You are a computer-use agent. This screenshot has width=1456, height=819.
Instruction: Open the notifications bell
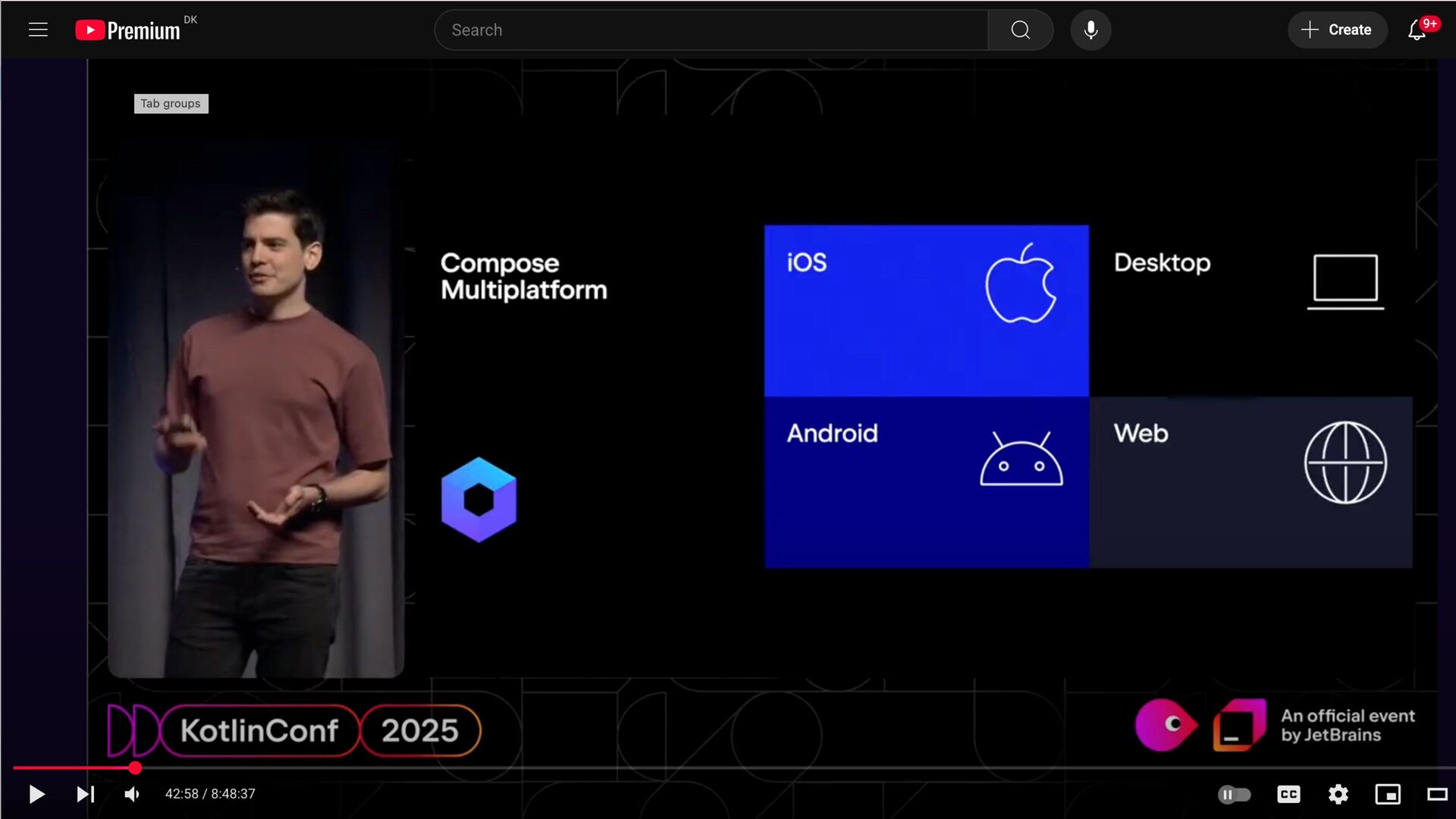coord(1417,30)
